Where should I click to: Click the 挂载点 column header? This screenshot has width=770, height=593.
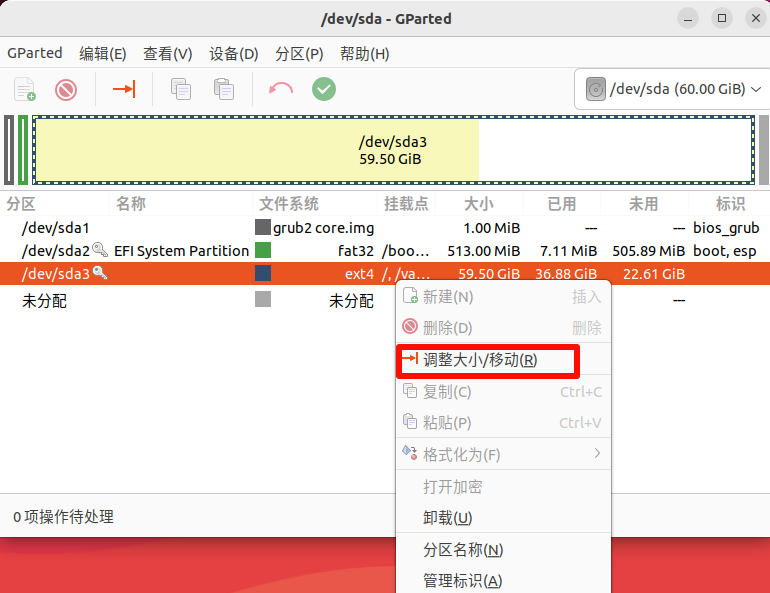pyautogui.click(x=406, y=204)
